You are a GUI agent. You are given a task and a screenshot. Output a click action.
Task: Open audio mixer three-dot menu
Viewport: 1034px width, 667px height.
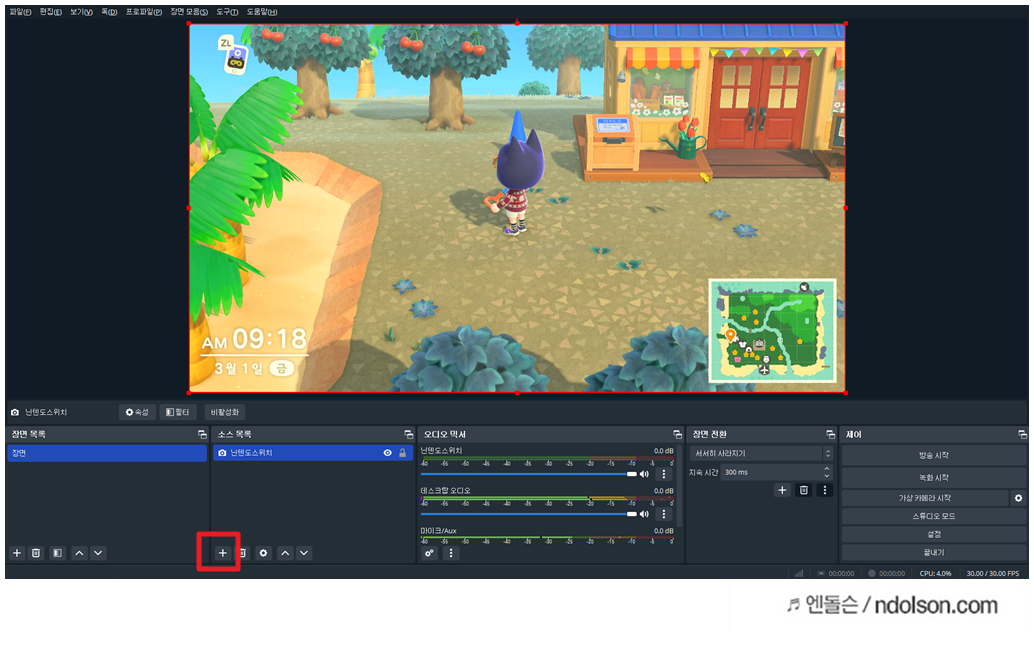[450, 553]
